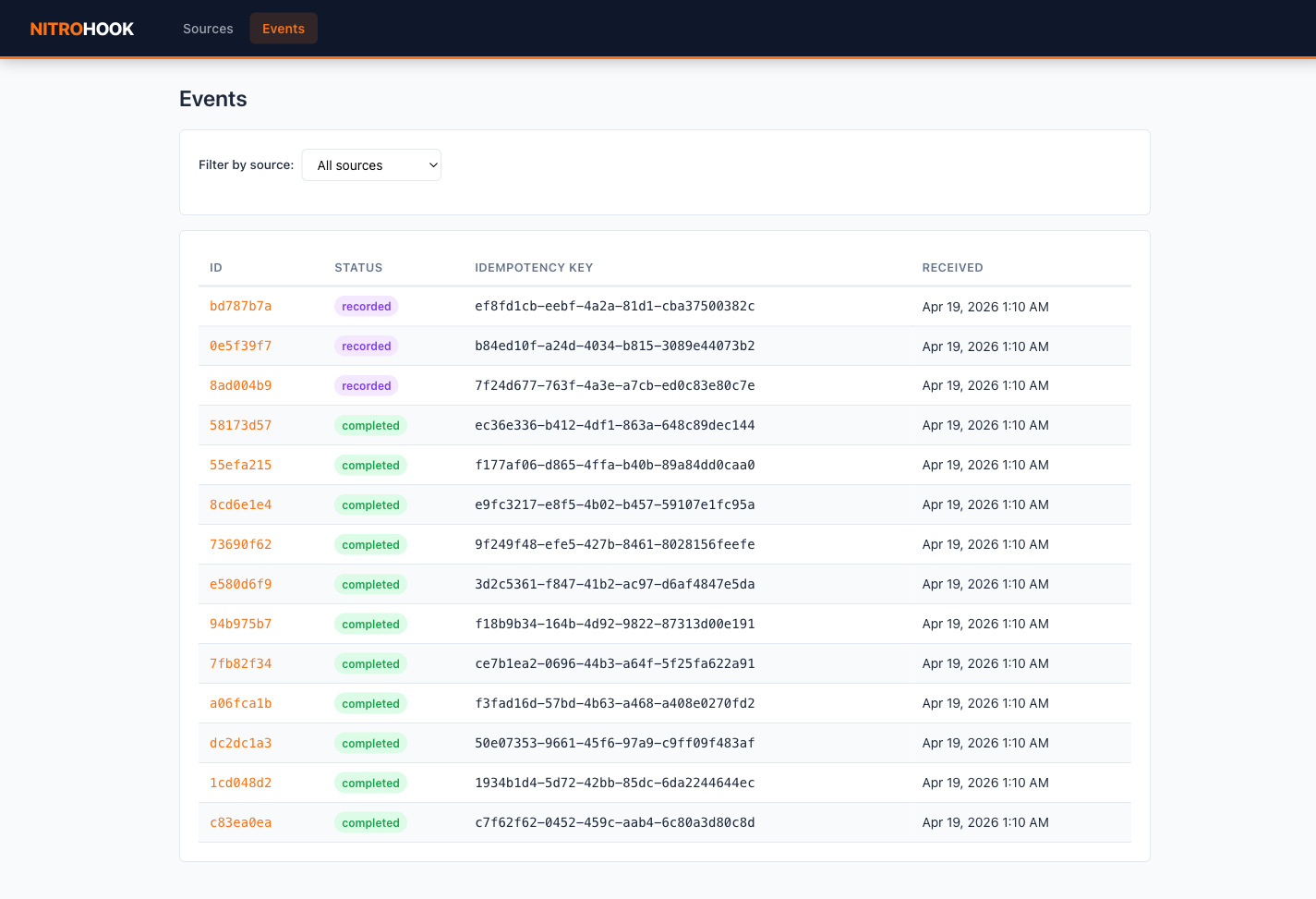Click the NITROHOOK logo
Viewport: 1316px width, 899px height.
pos(82,29)
